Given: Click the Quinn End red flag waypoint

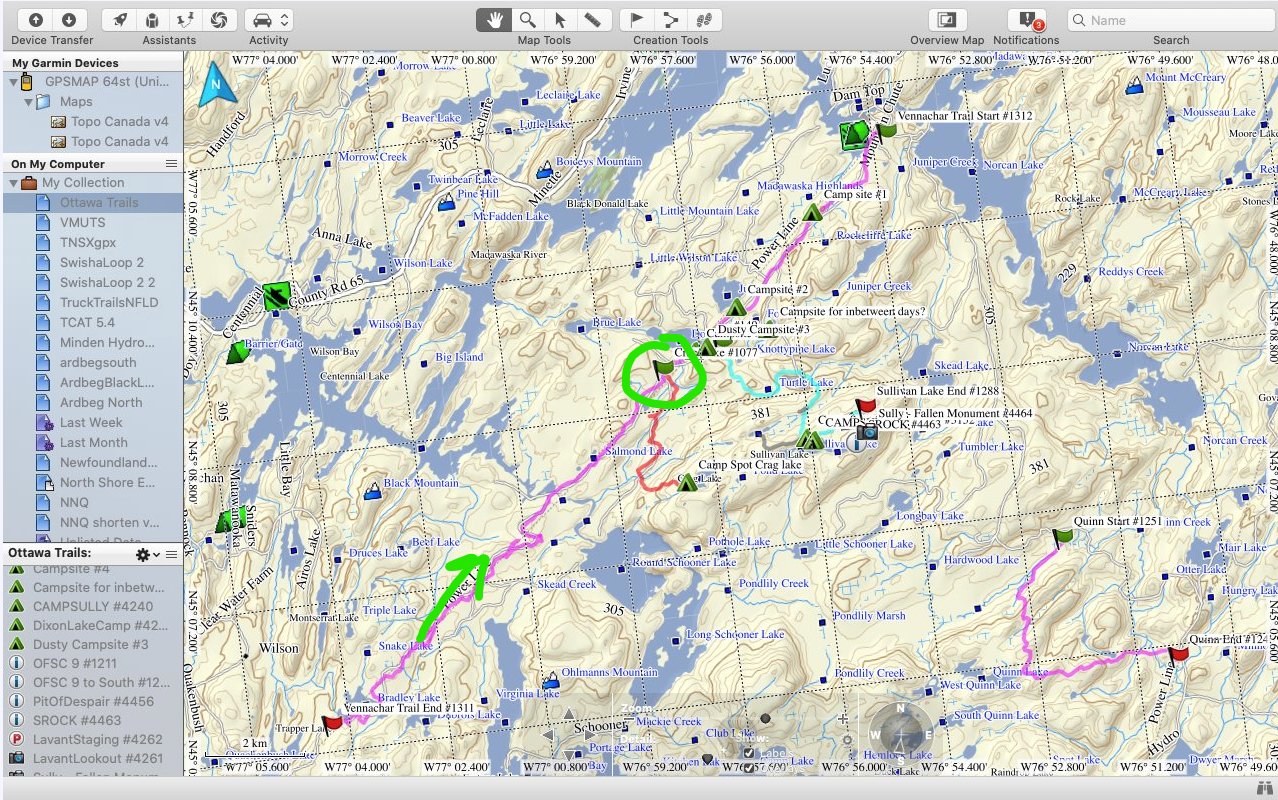Looking at the screenshot, I should [1177, 655].
